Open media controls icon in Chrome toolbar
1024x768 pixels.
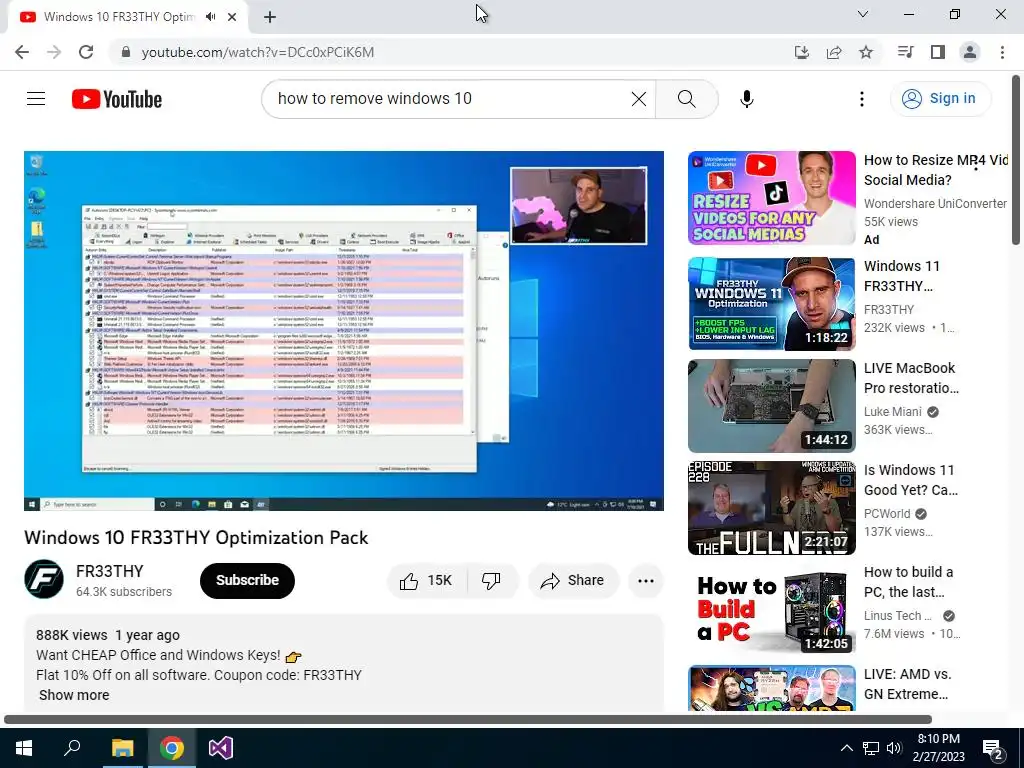[x=905, y=52]
